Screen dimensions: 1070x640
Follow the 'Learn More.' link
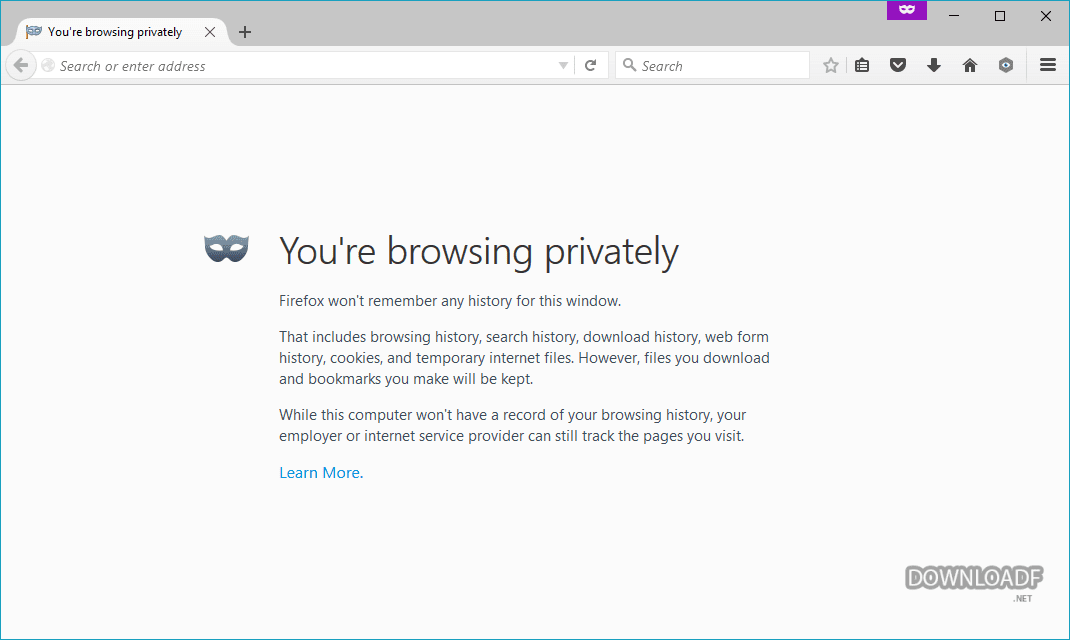(x=321, y=473)
